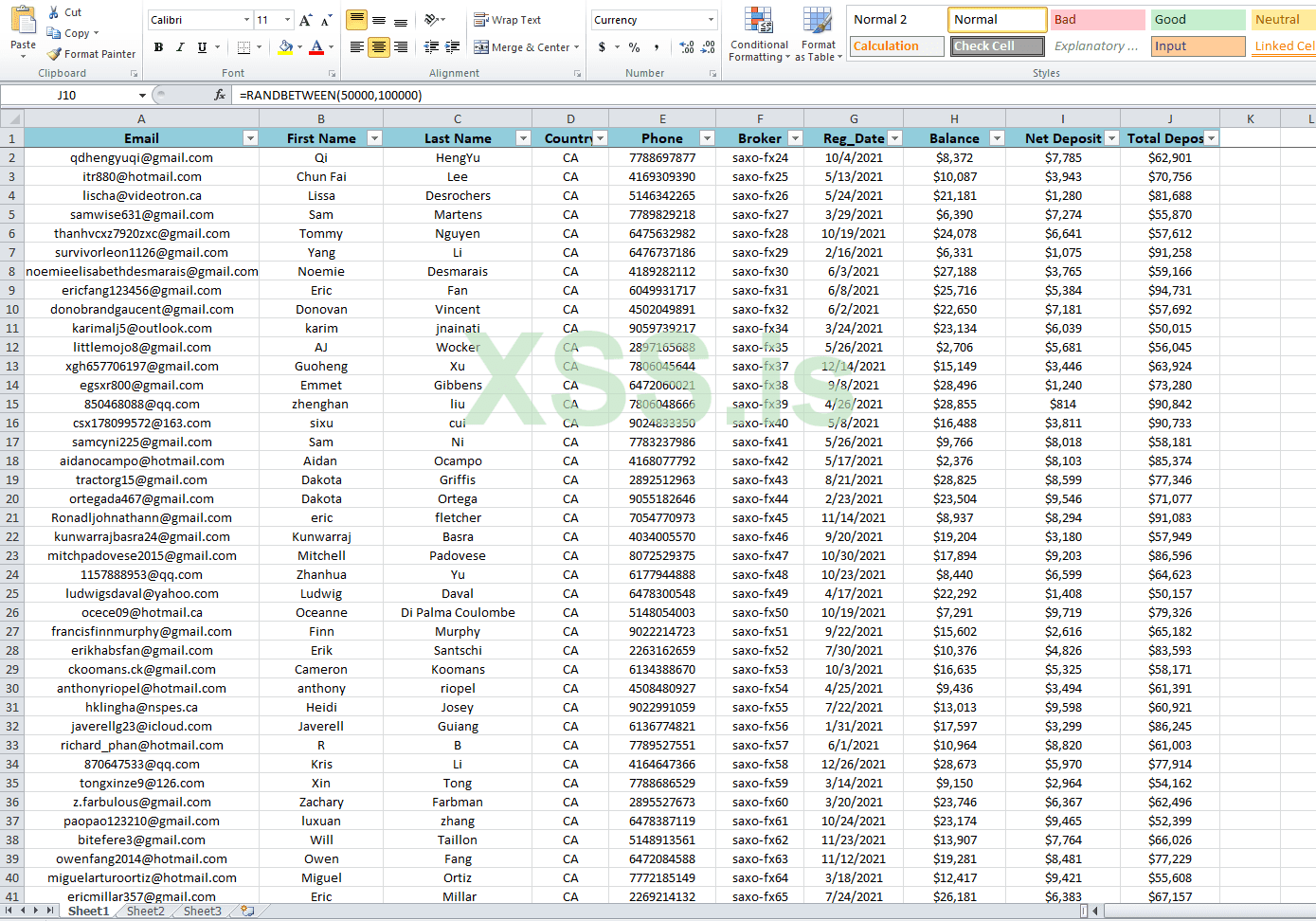Click the Cut scissors icon
This screenshot has height=921, width=1316.
click(x=54, y=12)
